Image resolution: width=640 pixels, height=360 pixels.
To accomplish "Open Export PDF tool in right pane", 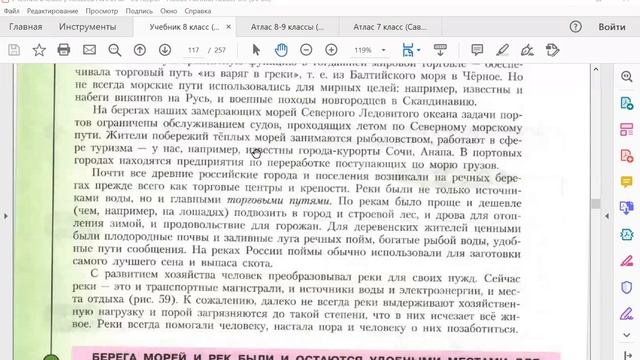I will pyautogui.click(x=627, y=103).
